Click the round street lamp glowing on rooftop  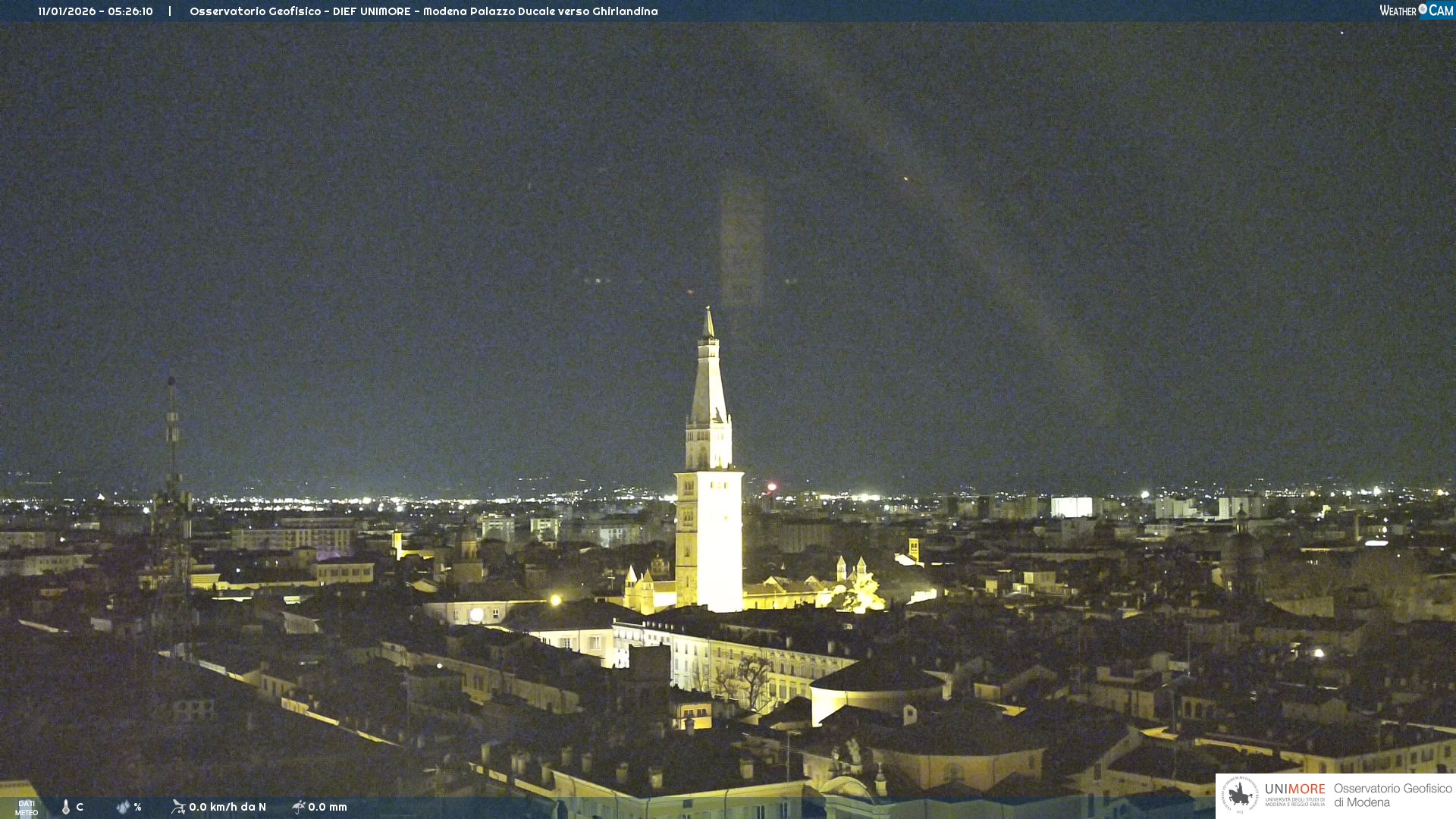pos(476,614)
